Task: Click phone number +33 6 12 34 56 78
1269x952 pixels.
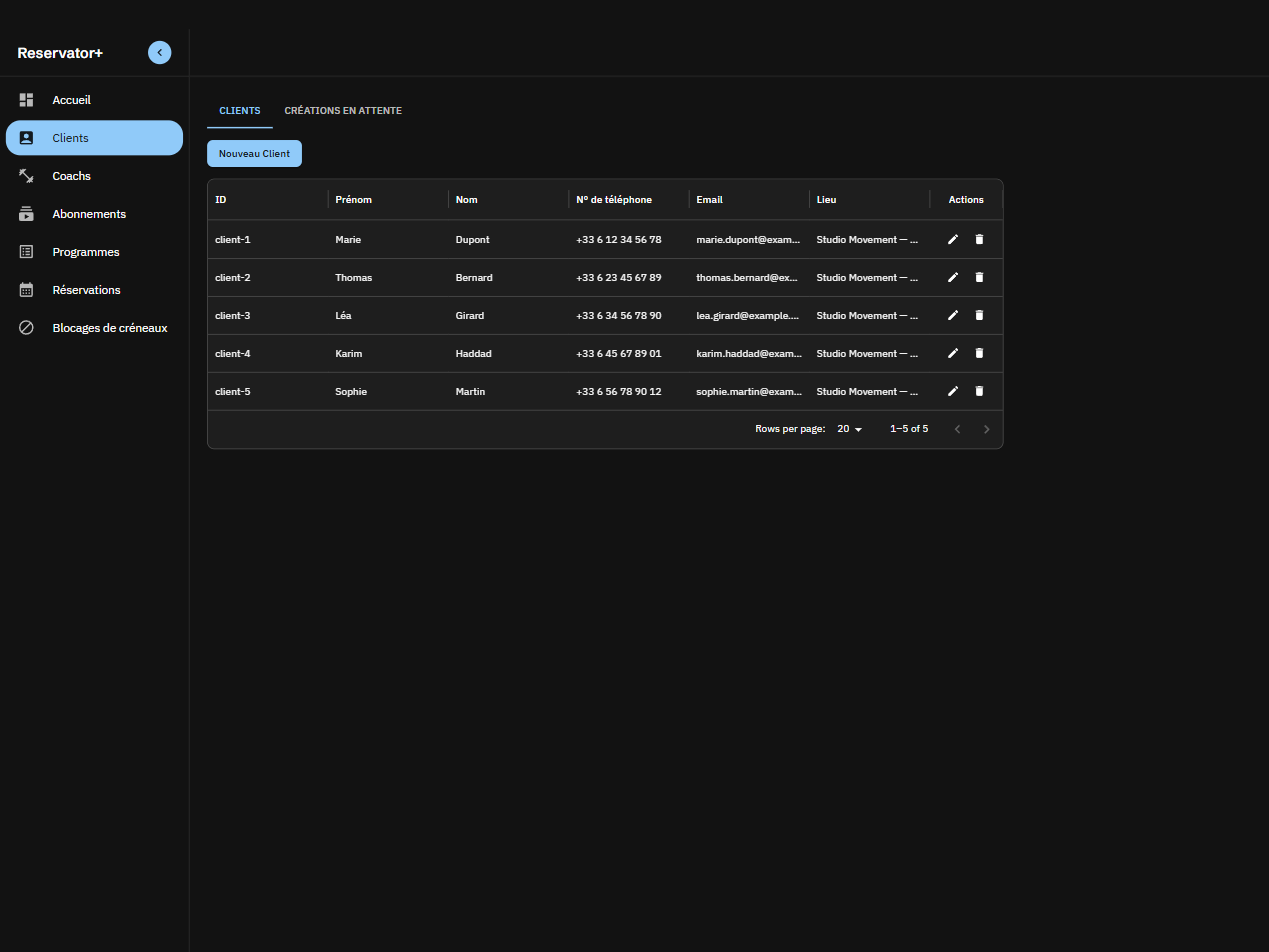Action: pos(619,240)
